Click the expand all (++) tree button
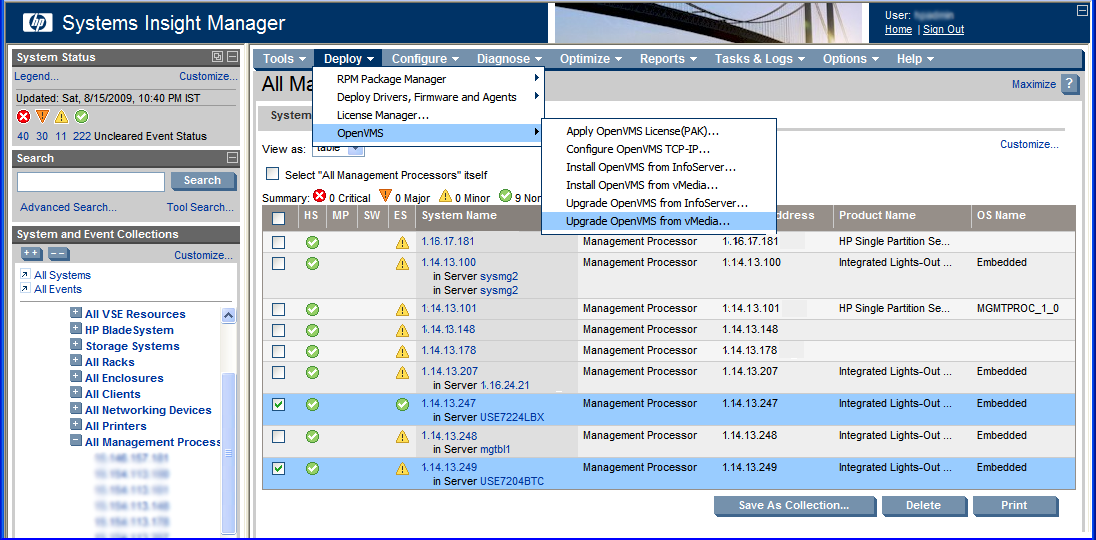The height and width of the screenshot is (540, 1096). point(31,254)
